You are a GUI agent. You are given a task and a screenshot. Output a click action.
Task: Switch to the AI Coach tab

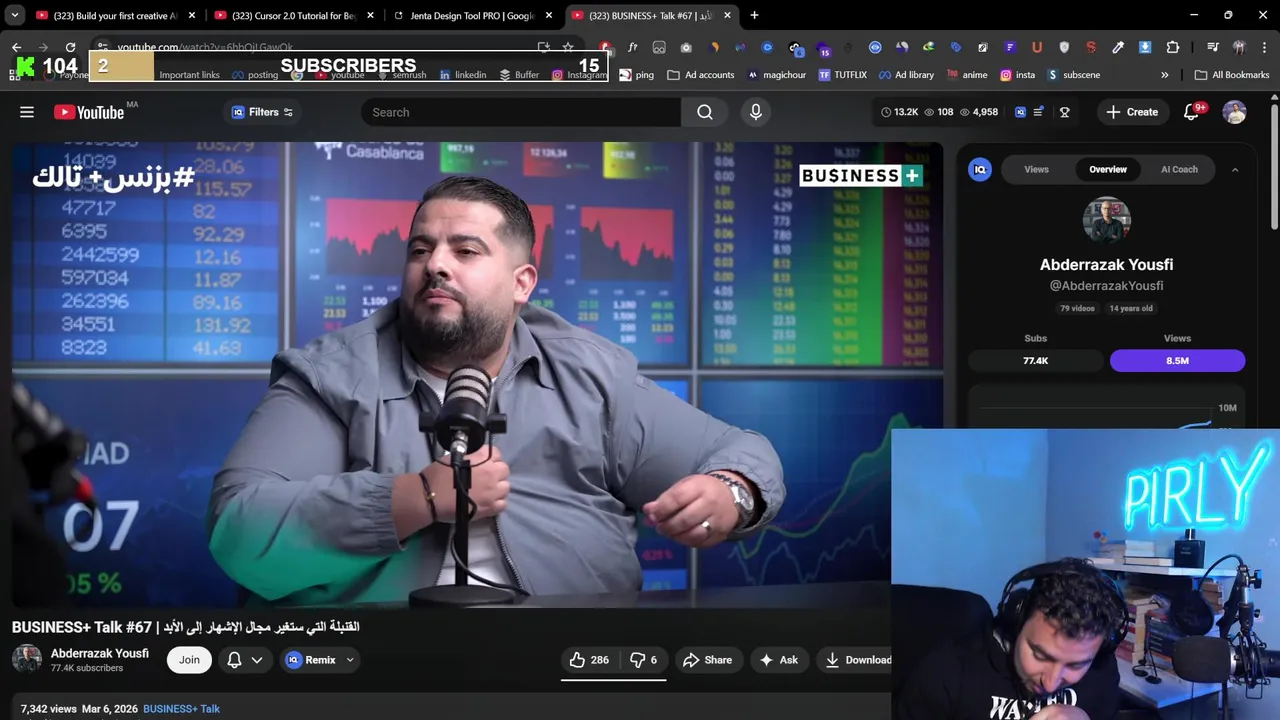[x=1179, y=169]
